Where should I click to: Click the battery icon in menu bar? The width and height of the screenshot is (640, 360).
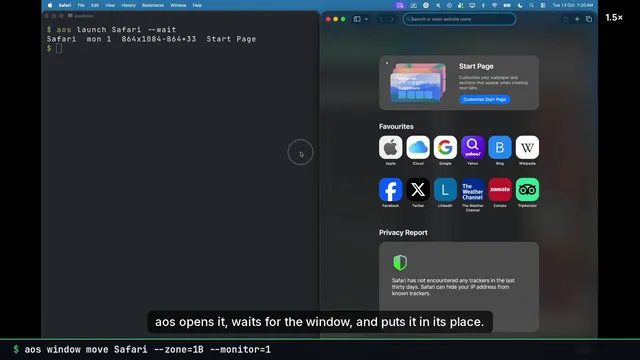pos(507,5)
